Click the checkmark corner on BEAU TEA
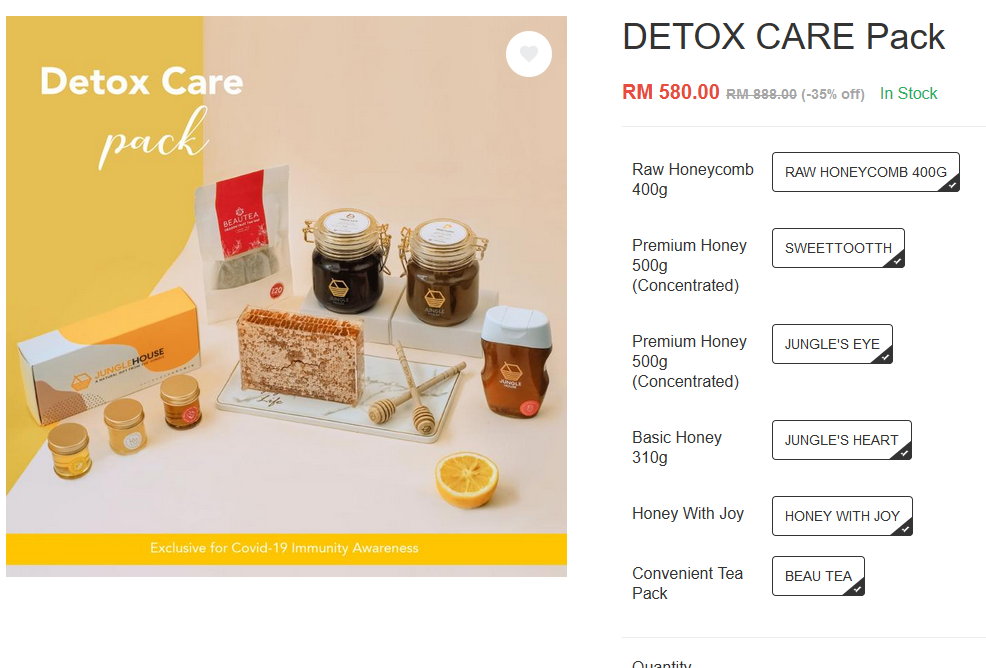The width and height of the screenshot is (986, 668). (x=856, y=589)
